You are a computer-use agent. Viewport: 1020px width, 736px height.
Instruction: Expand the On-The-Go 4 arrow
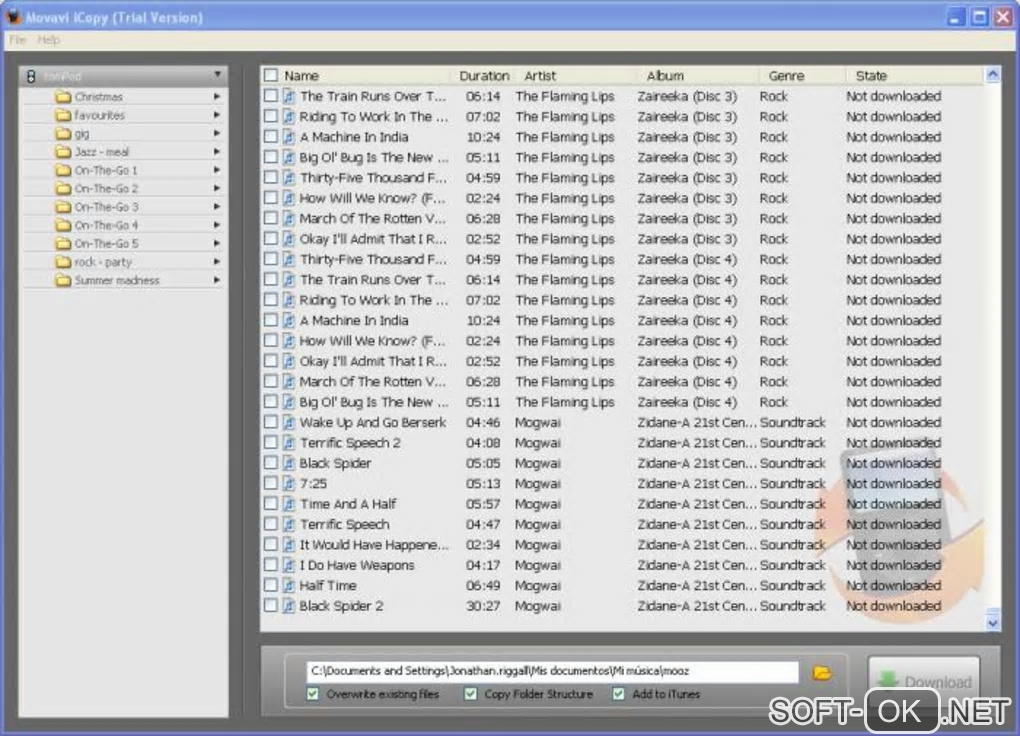click(x=217, y=225)
